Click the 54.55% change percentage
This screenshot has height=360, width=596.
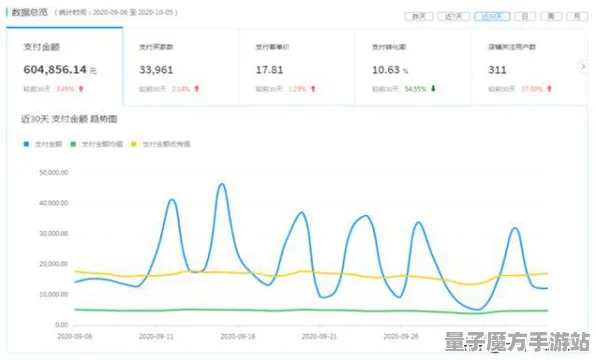coord(415,89)
